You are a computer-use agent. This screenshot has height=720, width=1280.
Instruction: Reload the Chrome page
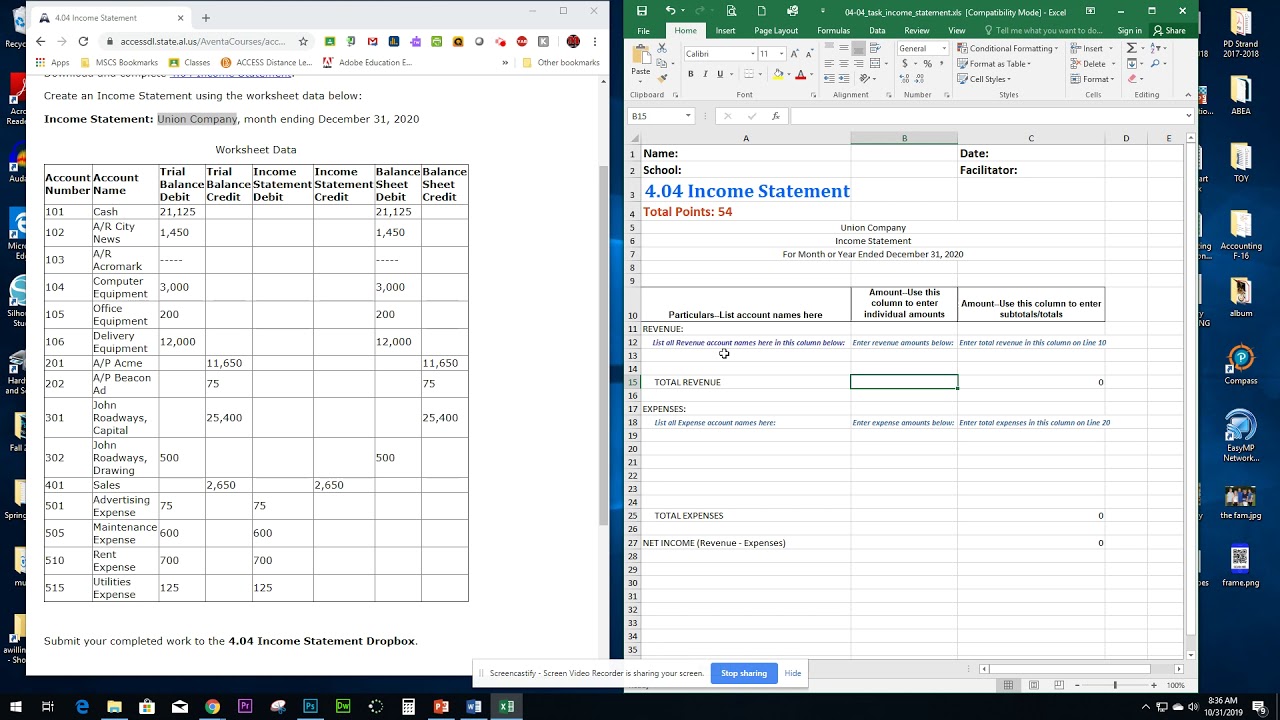[x=83, y=42]
